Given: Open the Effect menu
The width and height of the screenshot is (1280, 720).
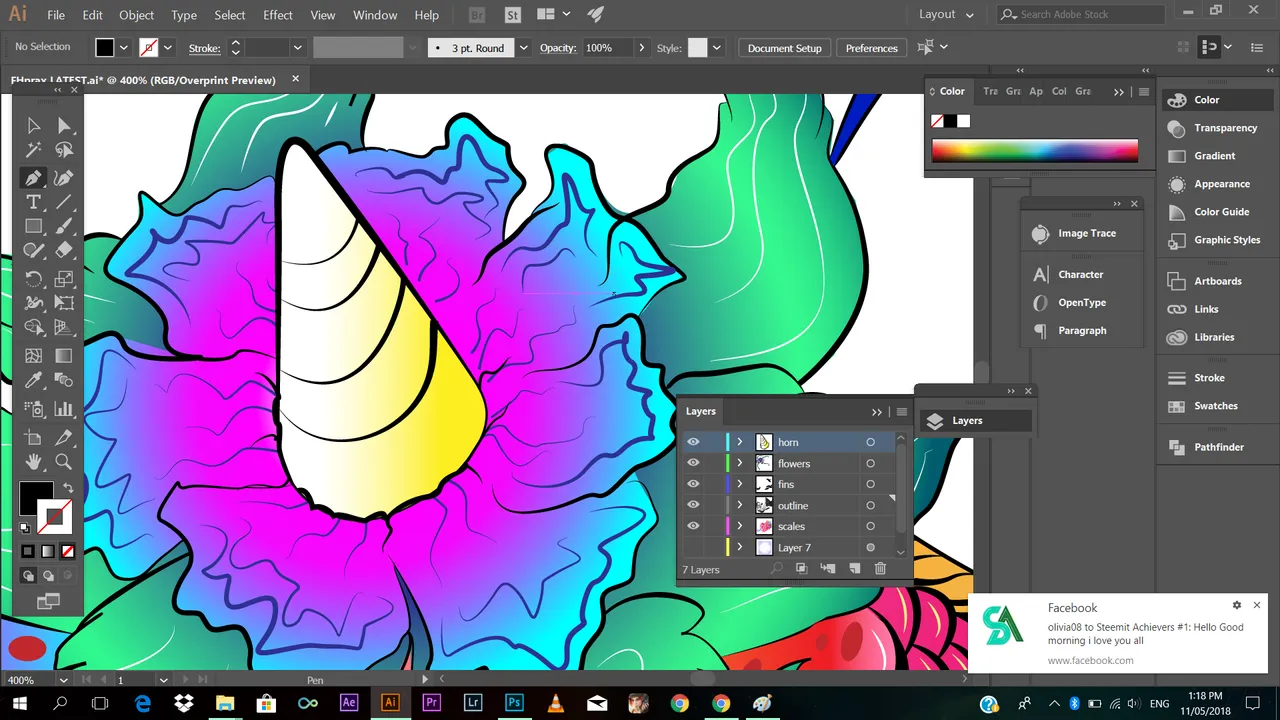Looking at the screenshot, I should pyautogui.click(x=278, y=15).
